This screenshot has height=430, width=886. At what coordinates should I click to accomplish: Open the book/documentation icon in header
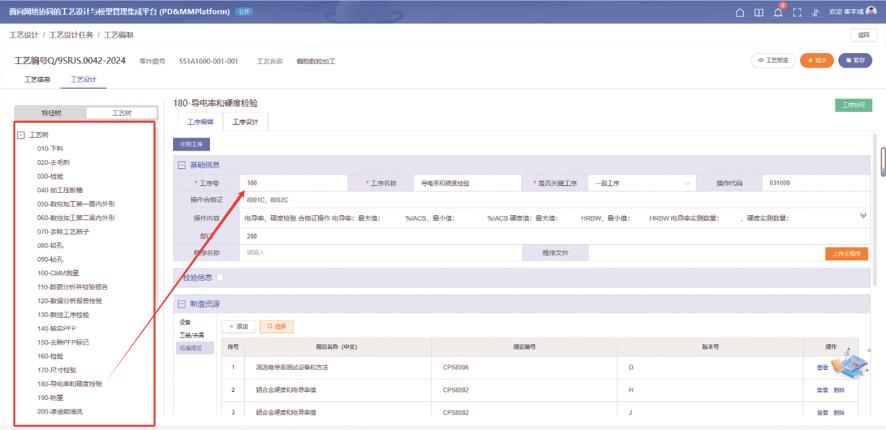coord(759,12)
